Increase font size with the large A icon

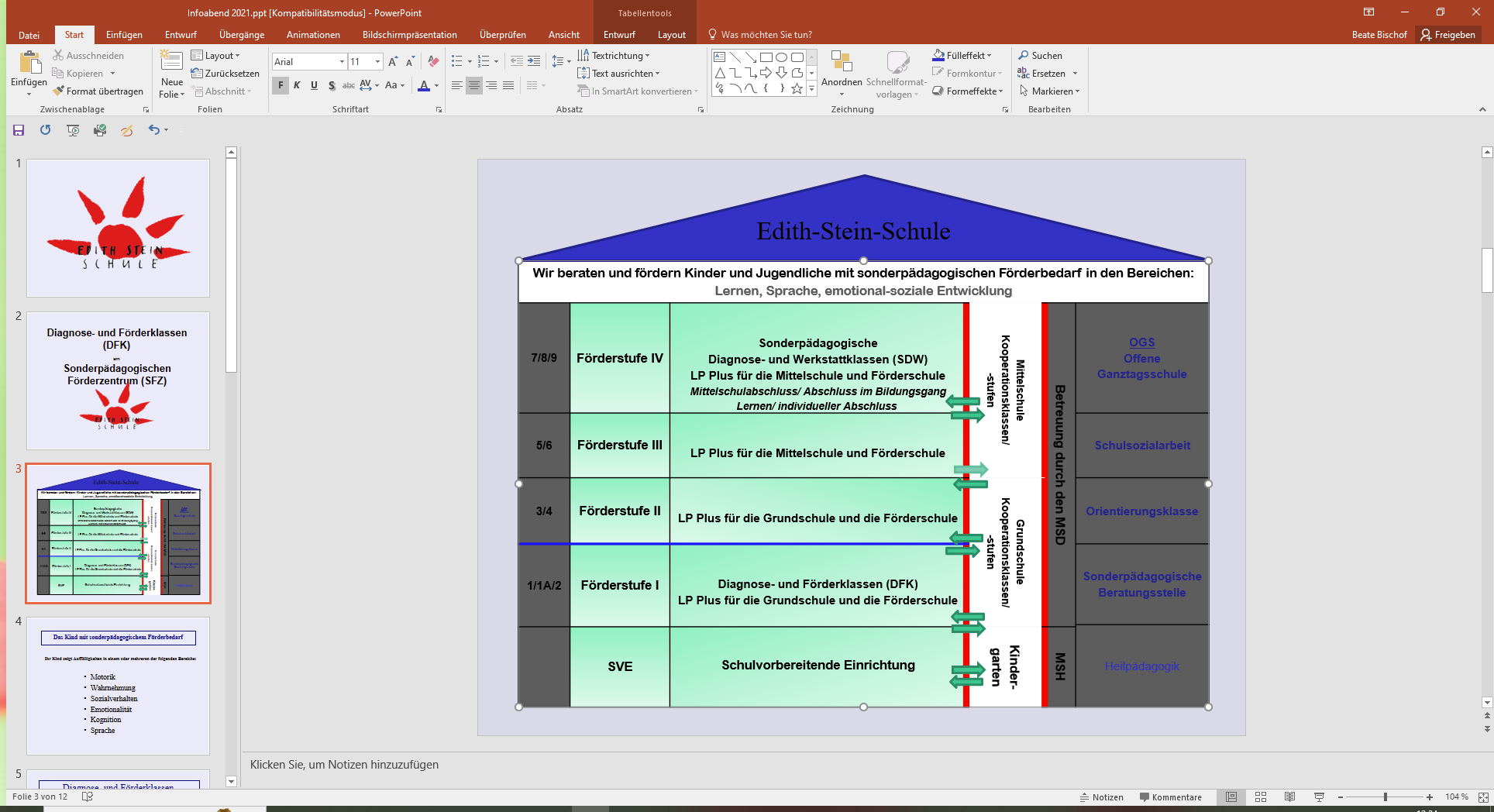pyautogui.click(x=393, y=61)
